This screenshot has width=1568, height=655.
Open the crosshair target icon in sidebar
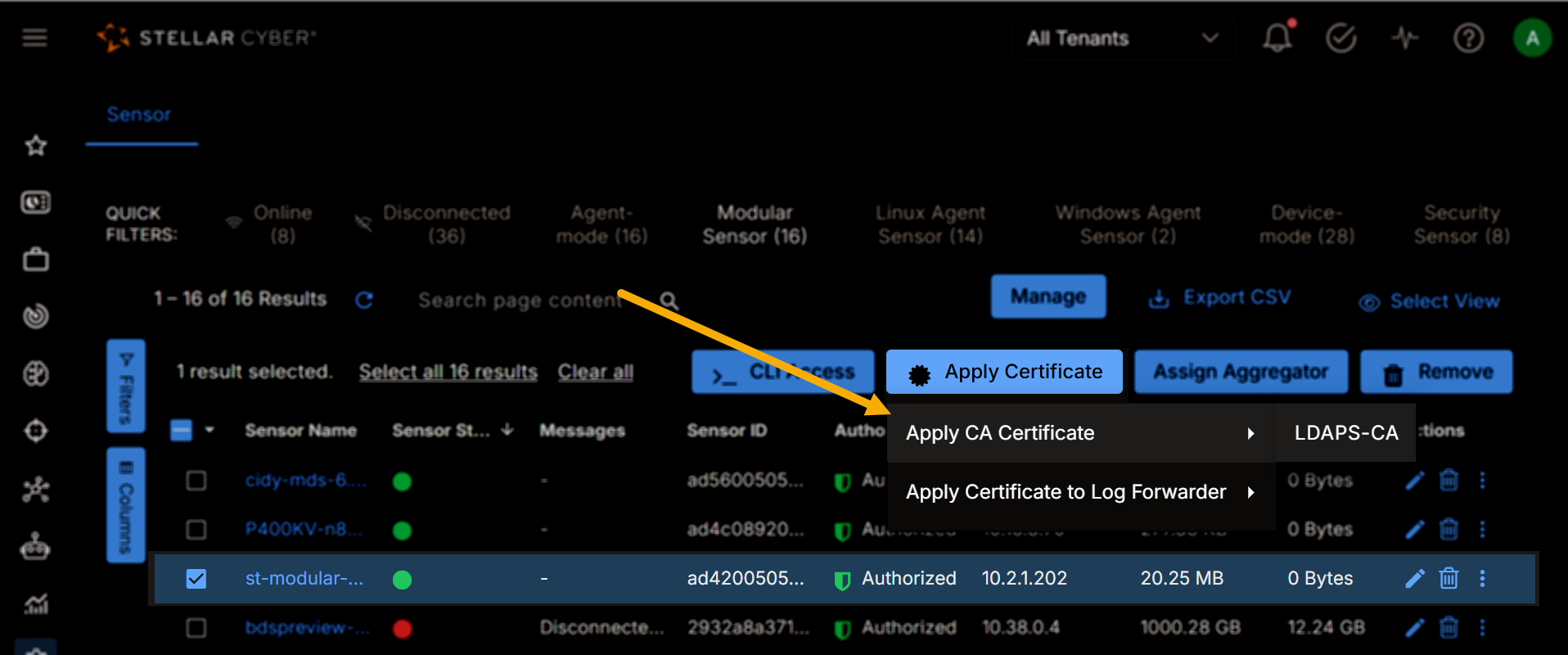[x=35, y=431]
